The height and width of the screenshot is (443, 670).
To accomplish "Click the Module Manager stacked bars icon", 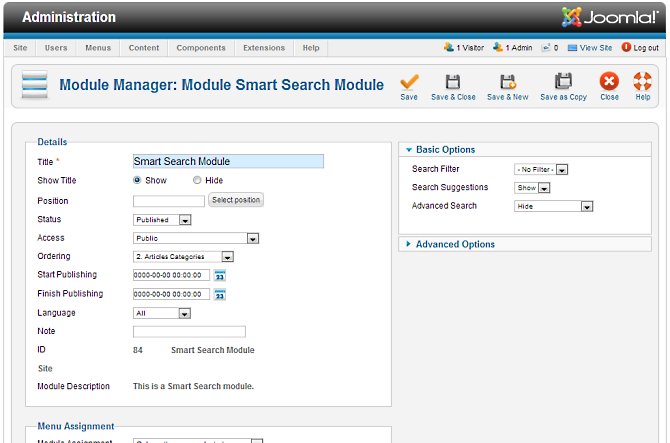I will pyautogui.click(x=35, y=85).
